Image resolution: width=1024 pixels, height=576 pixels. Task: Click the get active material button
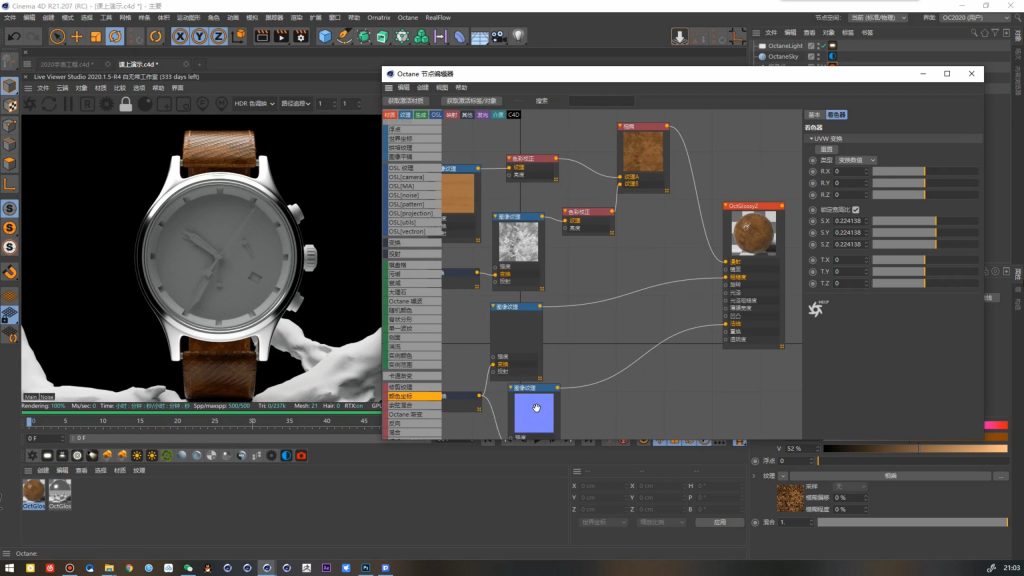click(406, 101)
